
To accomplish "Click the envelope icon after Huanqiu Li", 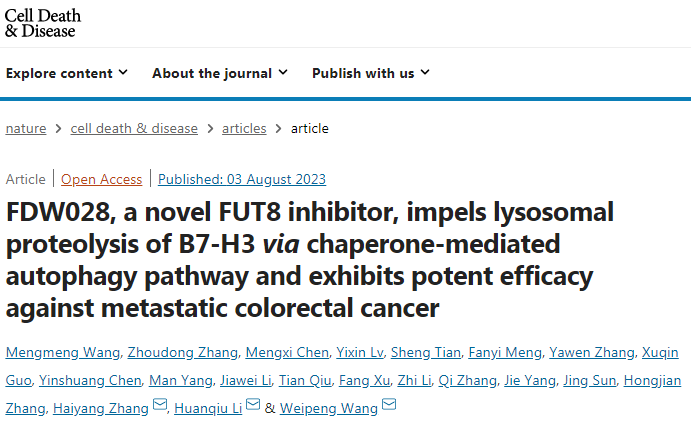I will pos(252,406).
